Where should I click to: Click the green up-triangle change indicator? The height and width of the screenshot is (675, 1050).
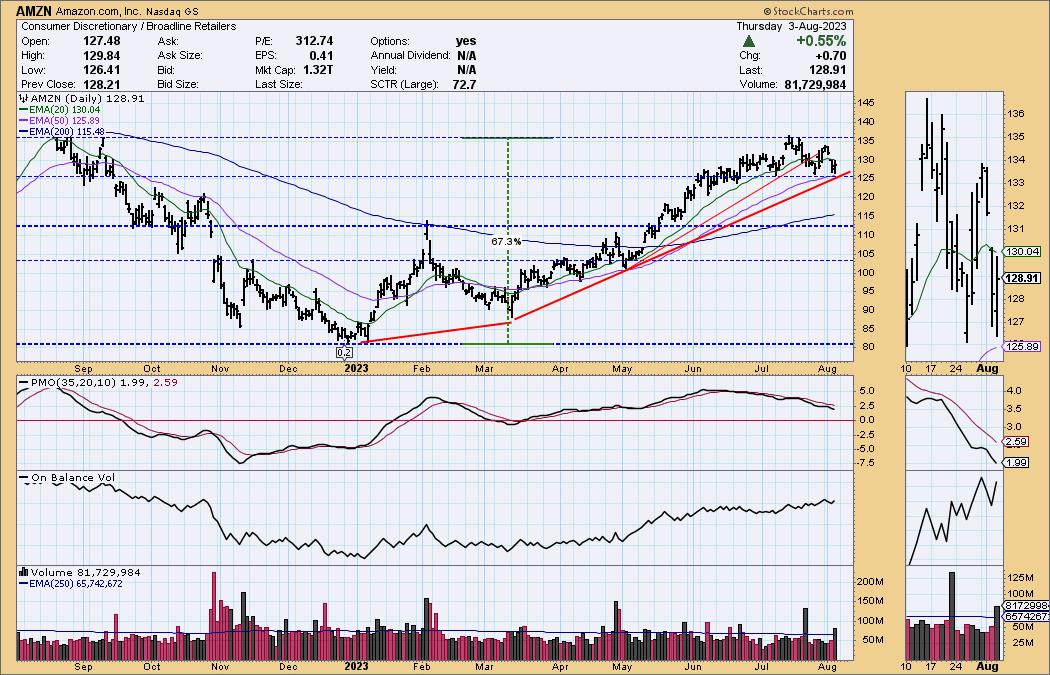[750, 41]
